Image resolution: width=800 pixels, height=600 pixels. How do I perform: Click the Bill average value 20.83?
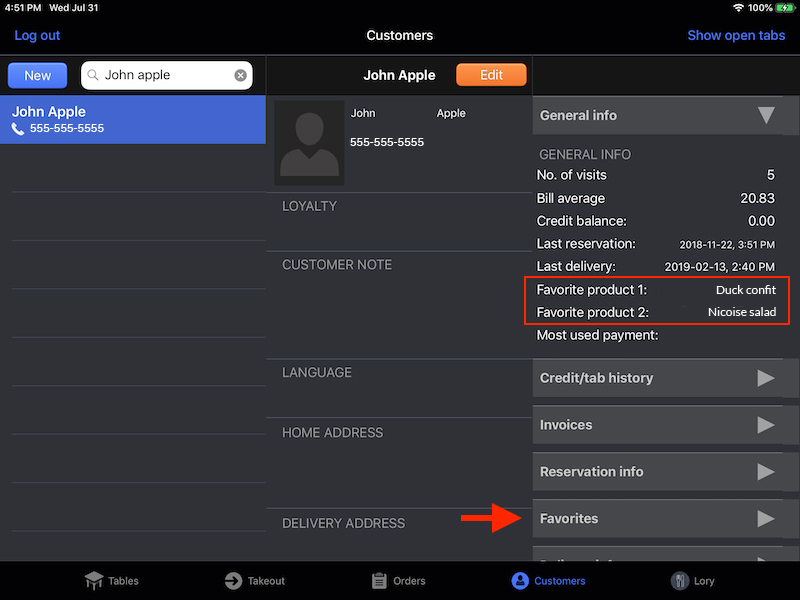click(757, 198)
